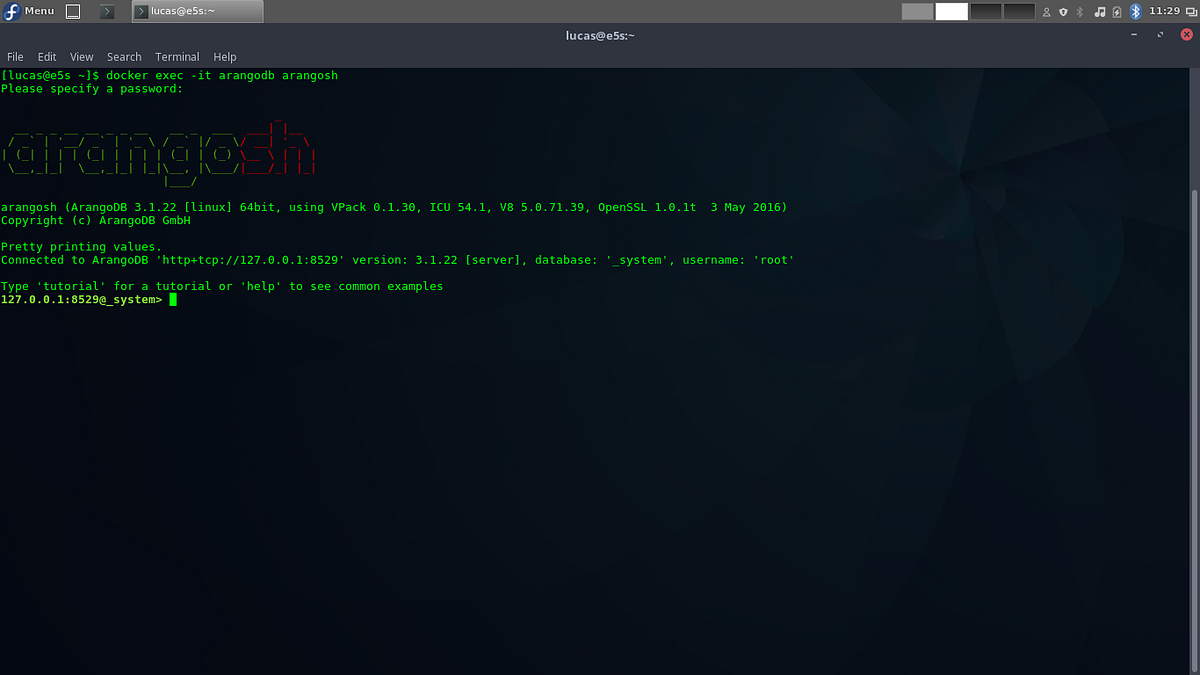
Task: Open the Bluetooth tray icon
Action: pyautogui.click(x=1135, y=11)
